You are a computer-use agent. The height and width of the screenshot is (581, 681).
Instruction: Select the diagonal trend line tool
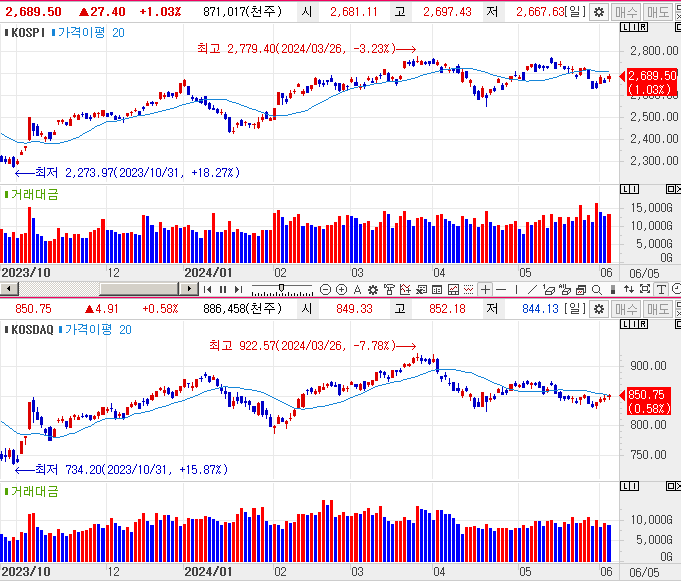(x=532, y=290)
